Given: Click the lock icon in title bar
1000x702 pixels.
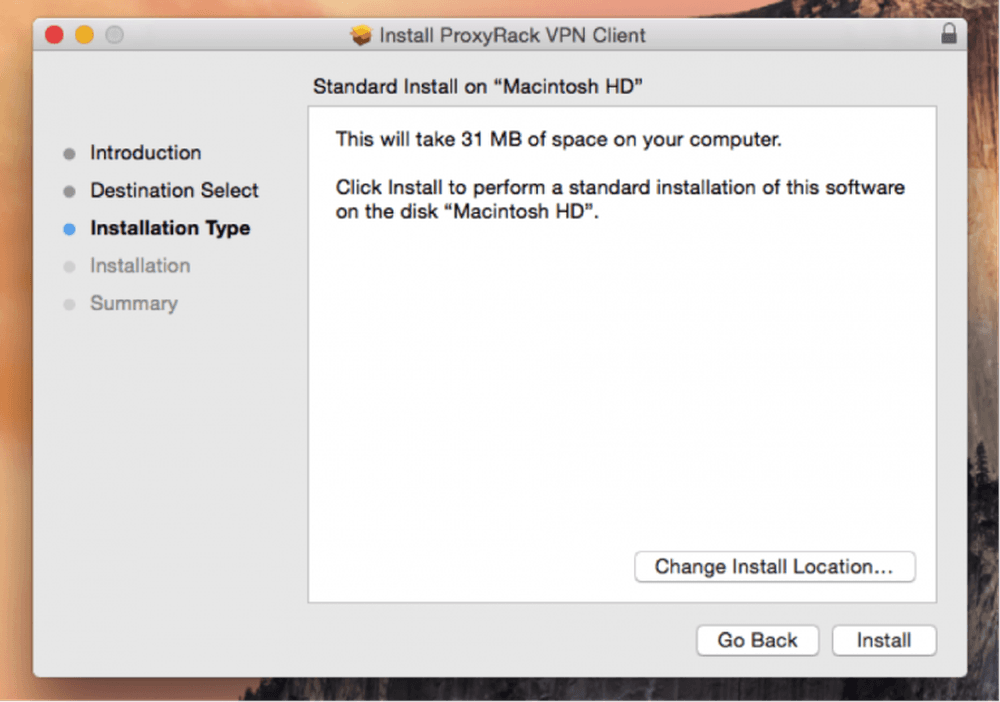Looking at the screenshot, I should 948,33.
